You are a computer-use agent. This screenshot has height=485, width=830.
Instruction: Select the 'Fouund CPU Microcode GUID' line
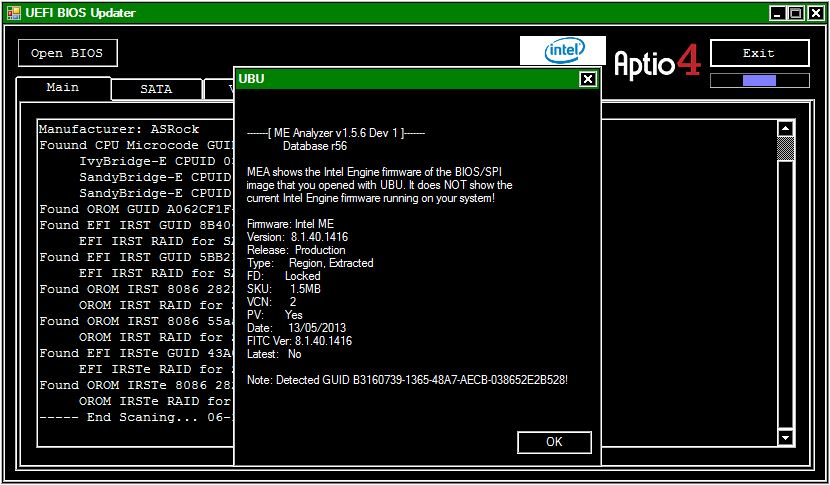[136, 145]
